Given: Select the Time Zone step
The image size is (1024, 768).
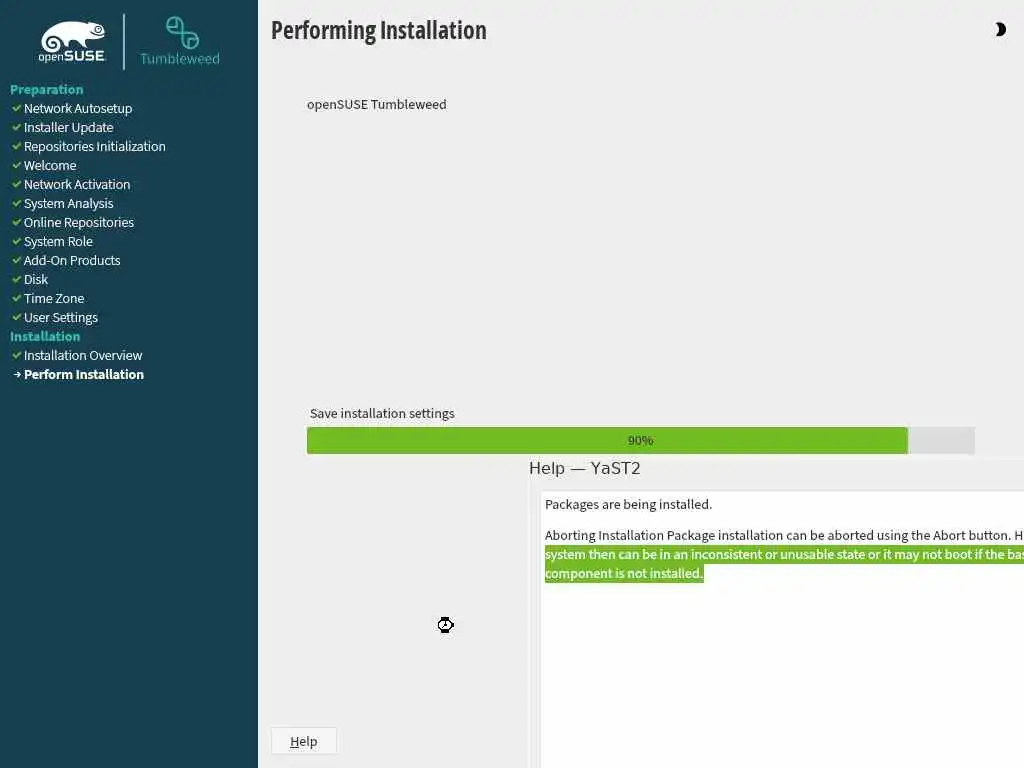Looking at the screenshot, I should point(54,298).
